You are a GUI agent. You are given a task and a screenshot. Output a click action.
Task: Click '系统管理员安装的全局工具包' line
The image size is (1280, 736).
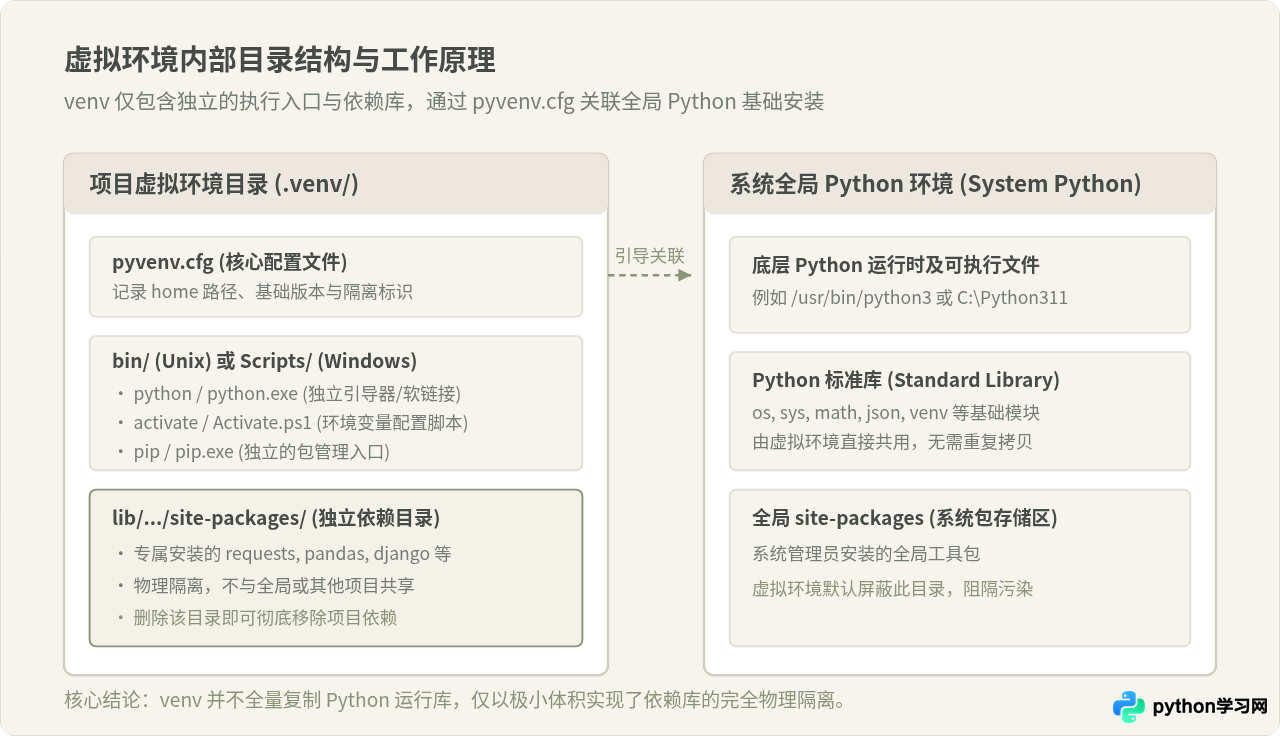866,553
